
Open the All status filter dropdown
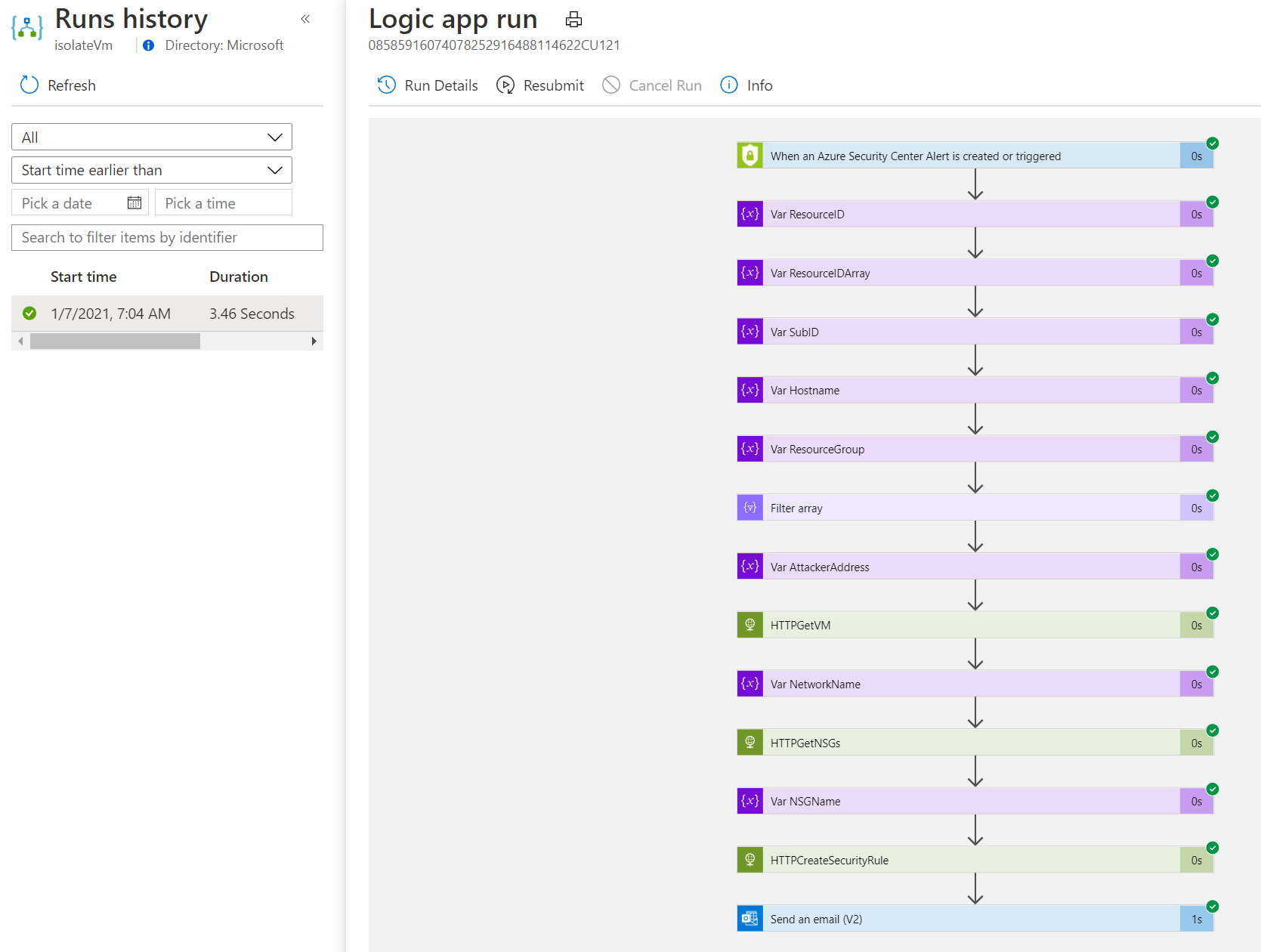tap(152, 138)
